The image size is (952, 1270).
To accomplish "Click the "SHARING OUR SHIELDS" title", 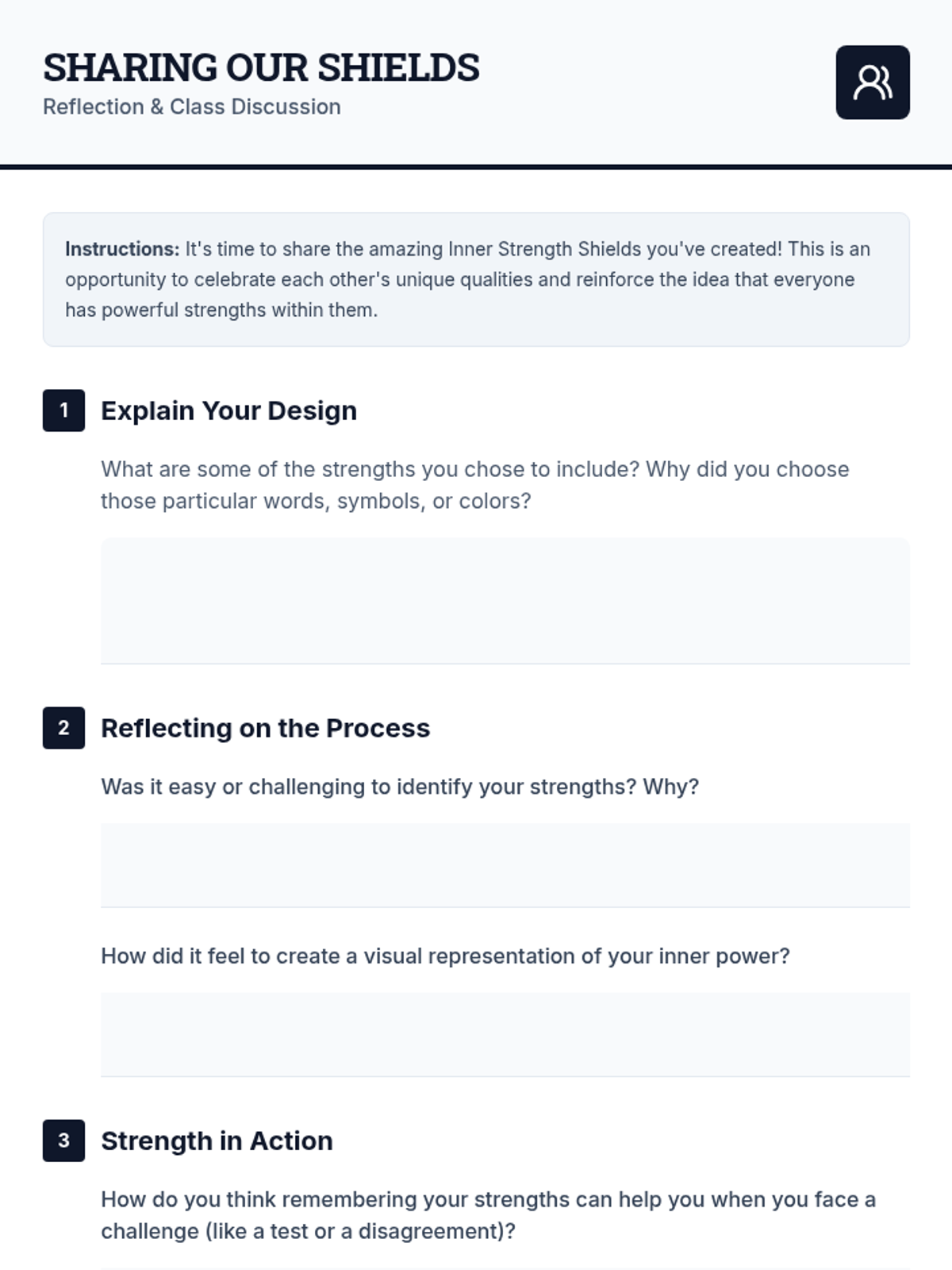I will 261,67.
